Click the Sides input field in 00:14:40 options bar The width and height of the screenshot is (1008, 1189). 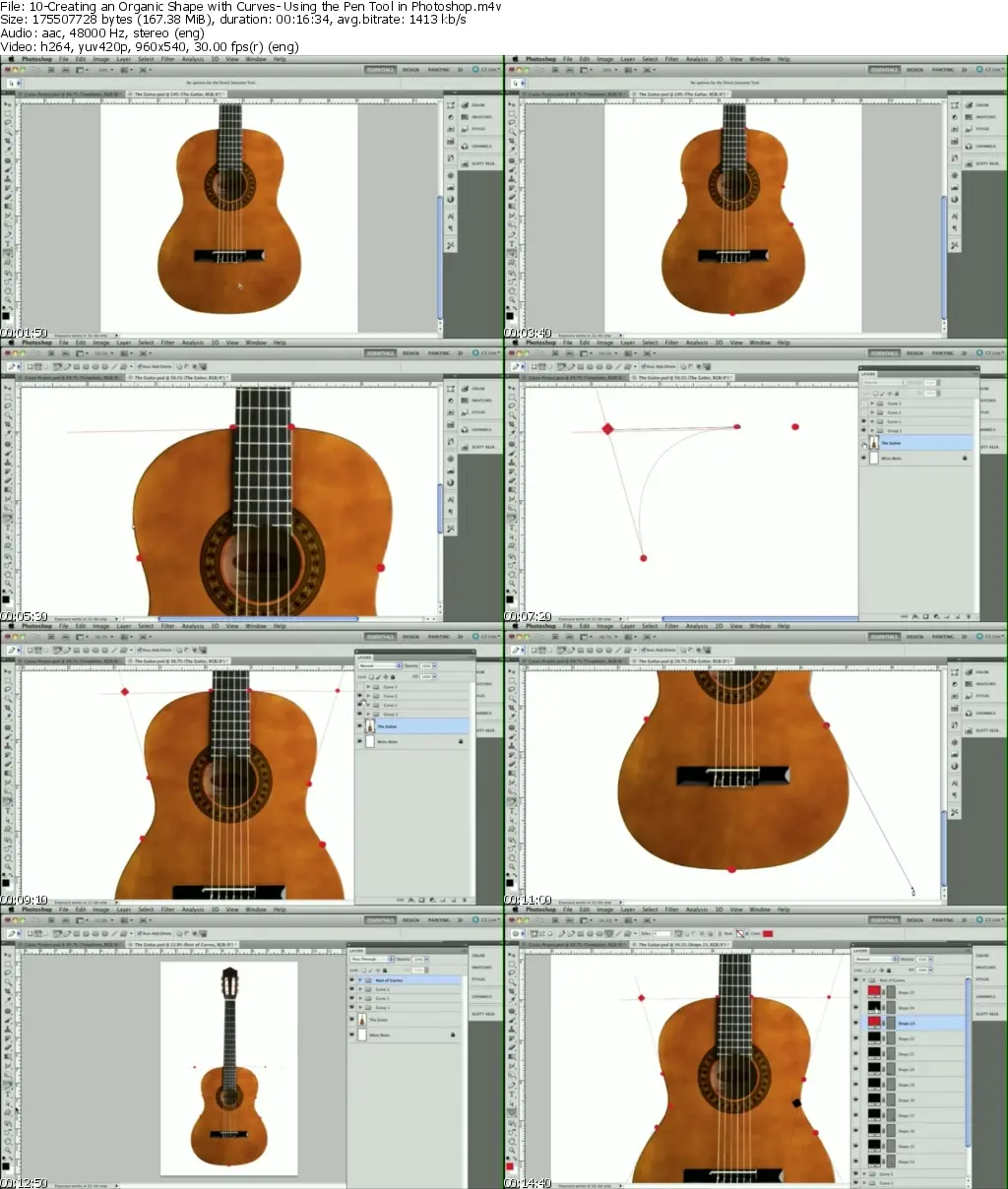click(x=661, y=933)
